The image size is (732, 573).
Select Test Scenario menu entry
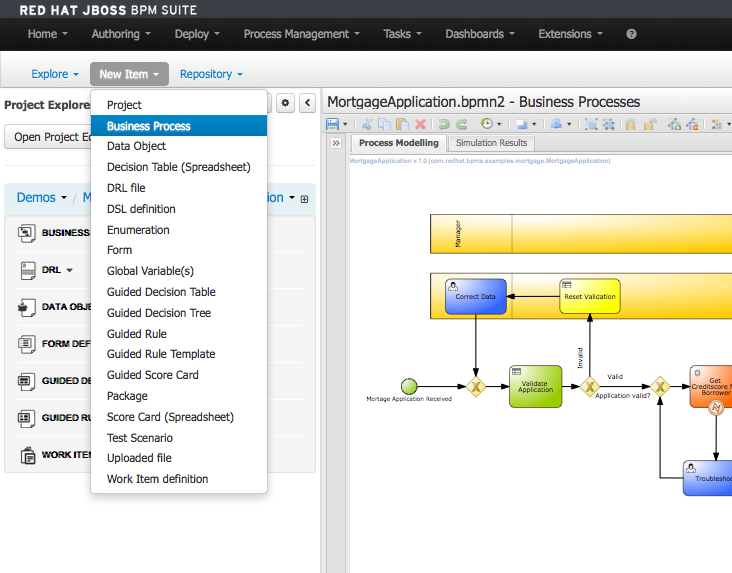pos(179,439)
